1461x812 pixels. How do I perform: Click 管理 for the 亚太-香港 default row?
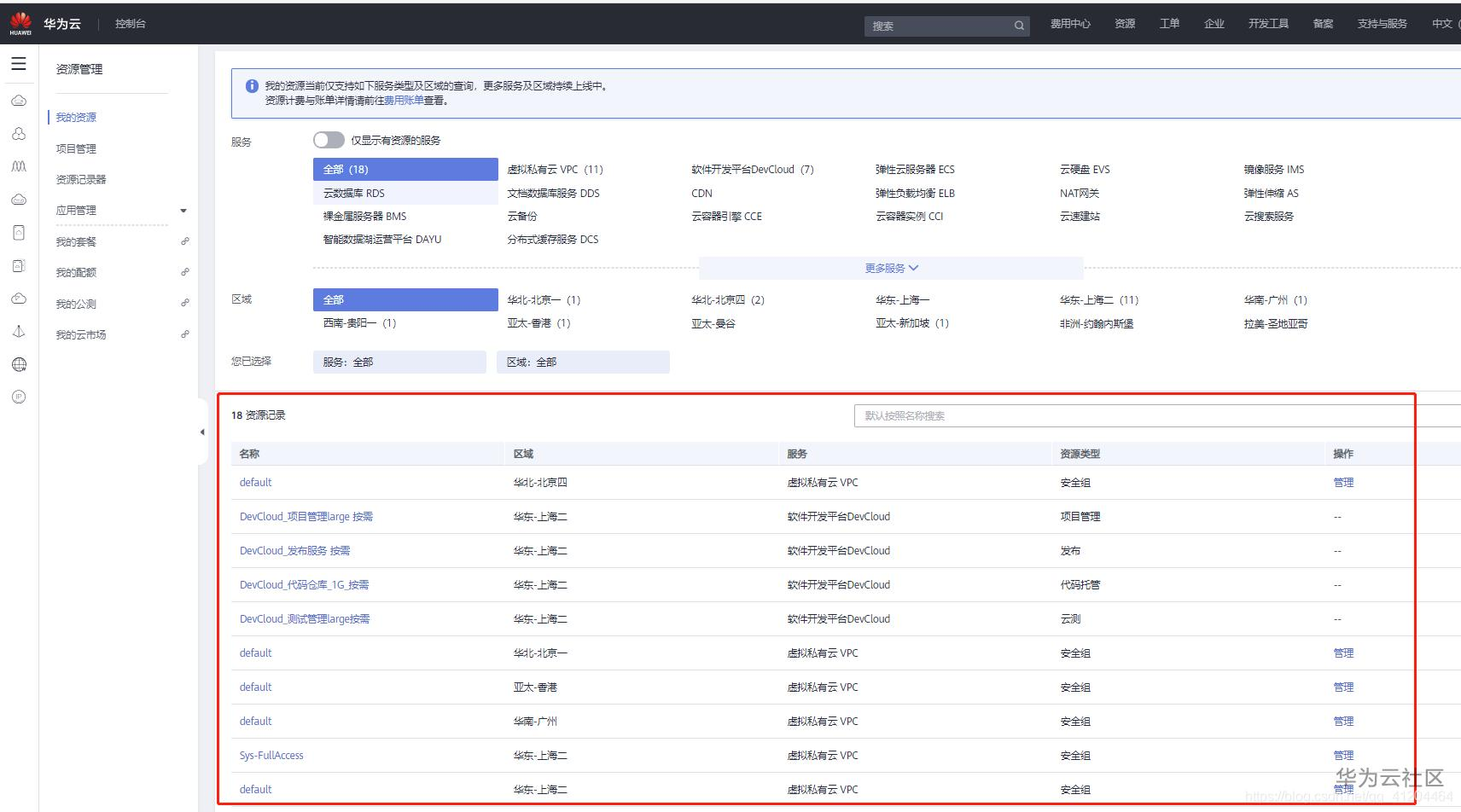pos(1343,687)
